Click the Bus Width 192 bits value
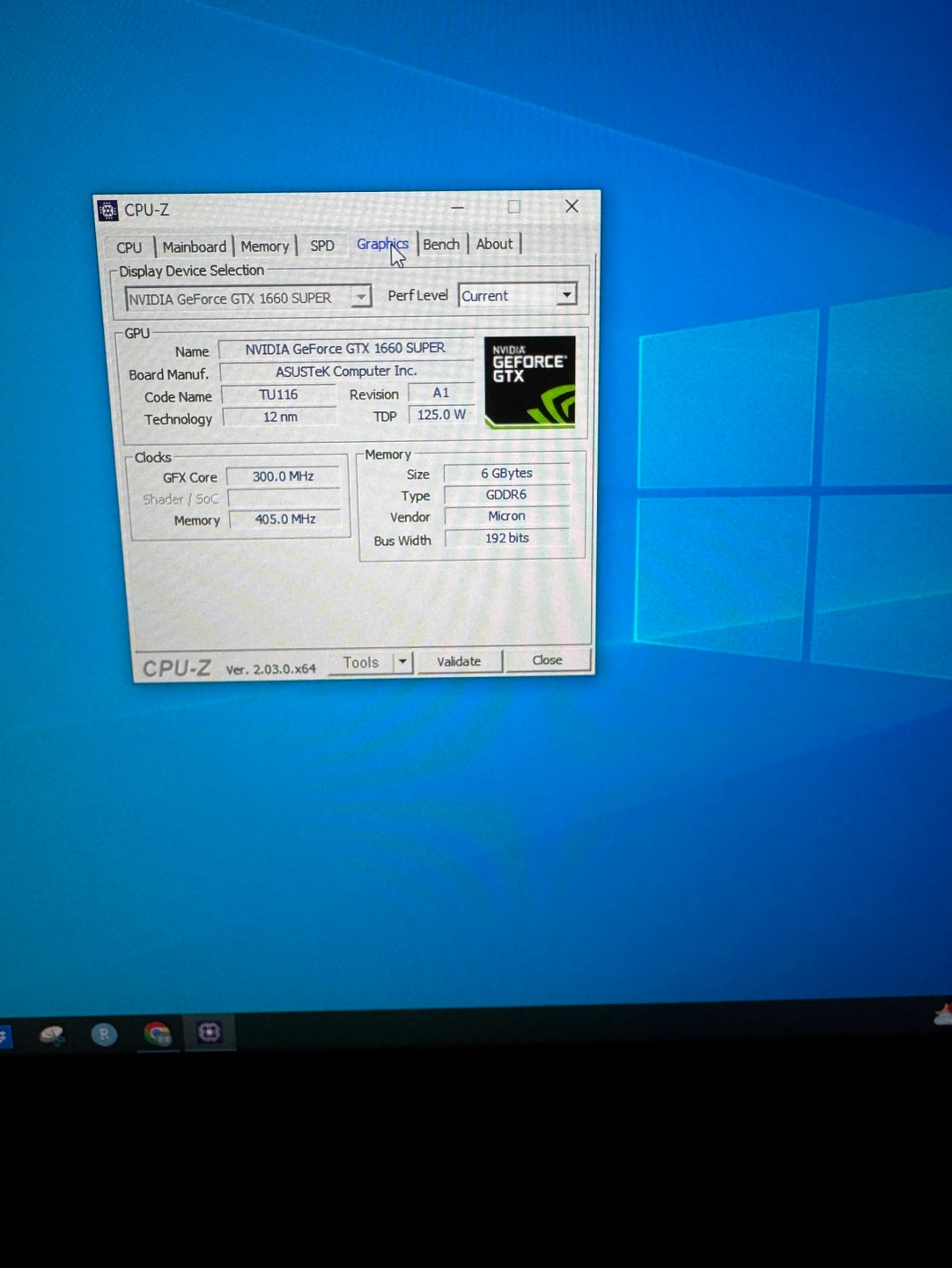This screenshot has height=1268, width=952. point(507,538)
